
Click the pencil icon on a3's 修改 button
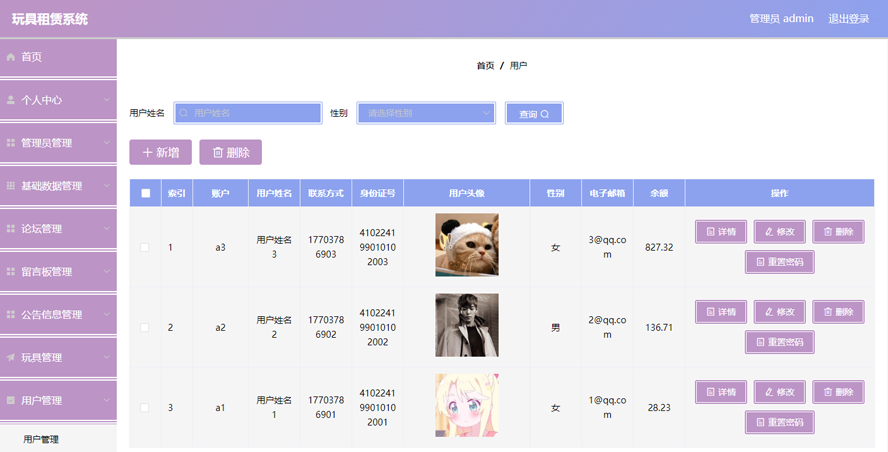769,232
